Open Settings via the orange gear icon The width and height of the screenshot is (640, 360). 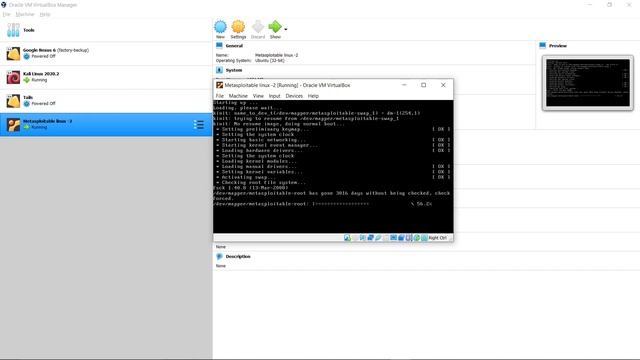point(238,27)
